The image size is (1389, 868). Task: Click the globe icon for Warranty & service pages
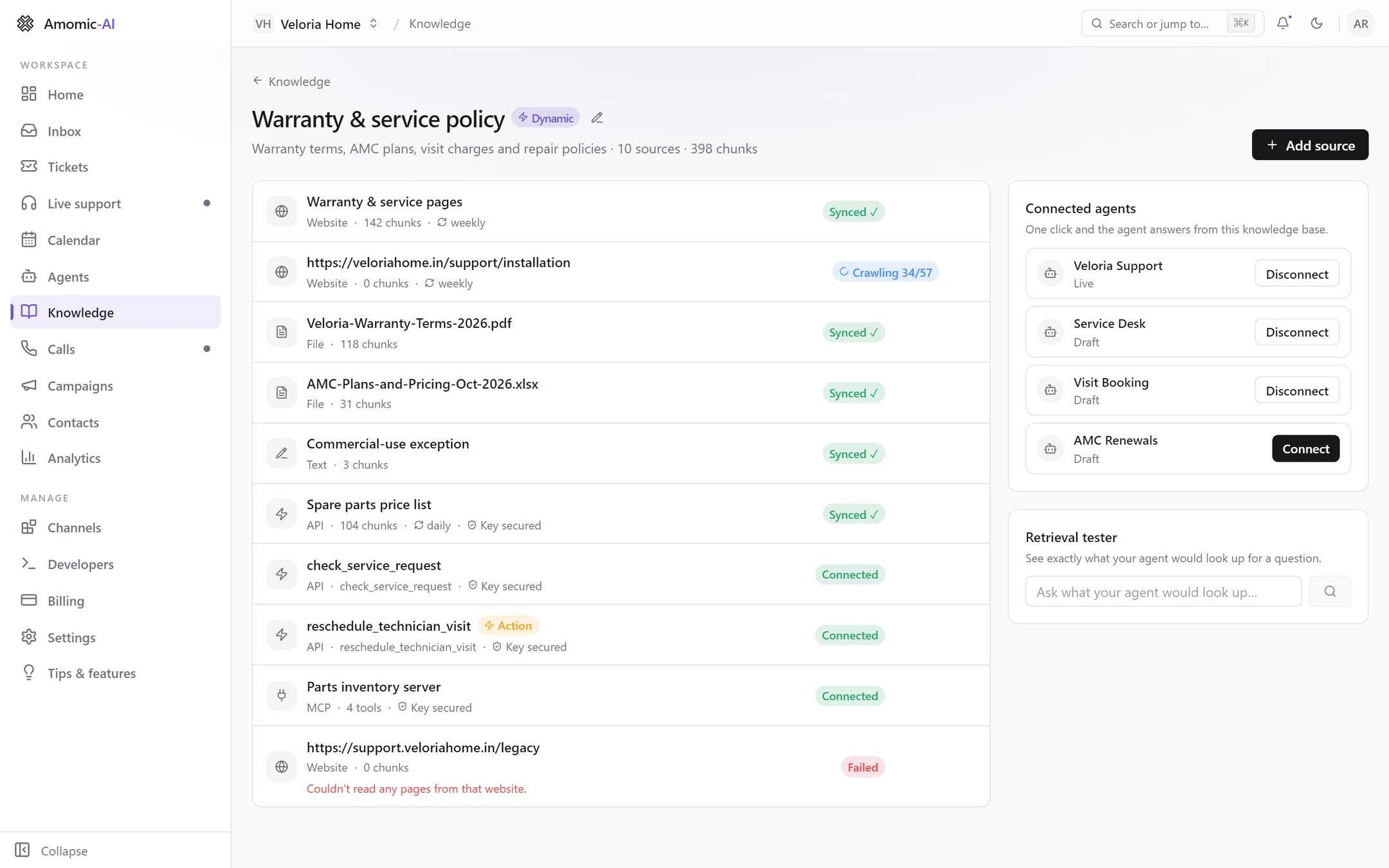point(282,212)
